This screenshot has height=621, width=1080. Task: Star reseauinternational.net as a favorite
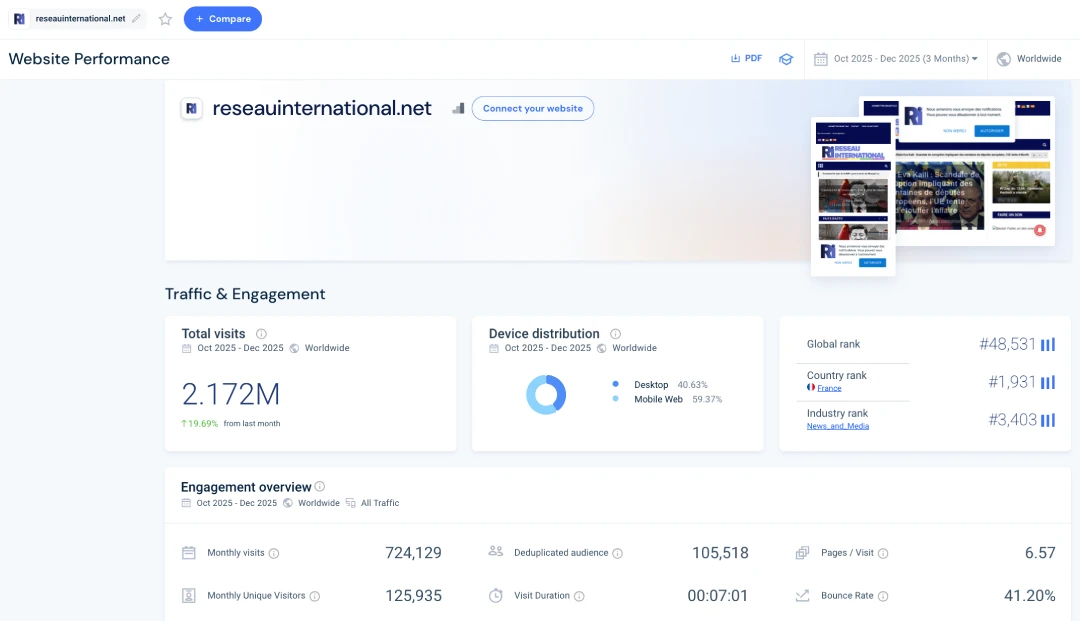coord(165,19)
